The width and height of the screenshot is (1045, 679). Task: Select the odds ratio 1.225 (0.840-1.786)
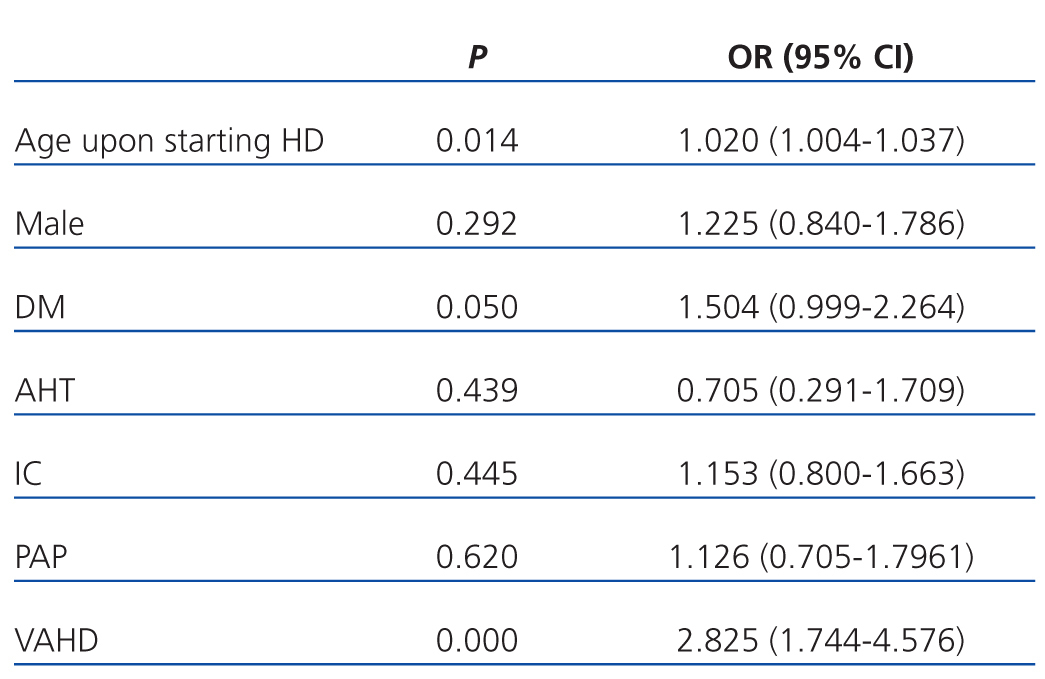821,224
